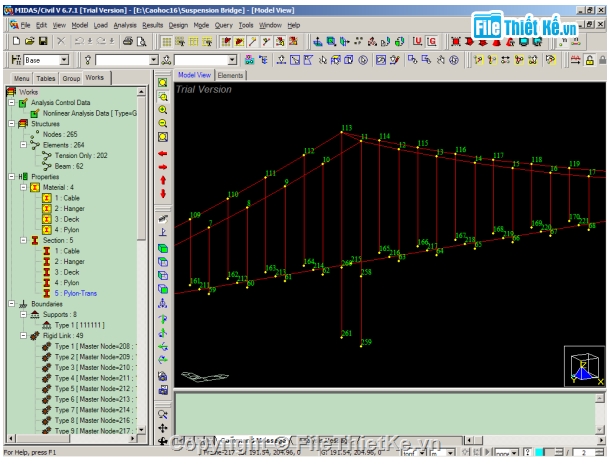The image size is (610, 467).
Task: Click the 3D view orientation cube widget
Action: pos(585,366)
